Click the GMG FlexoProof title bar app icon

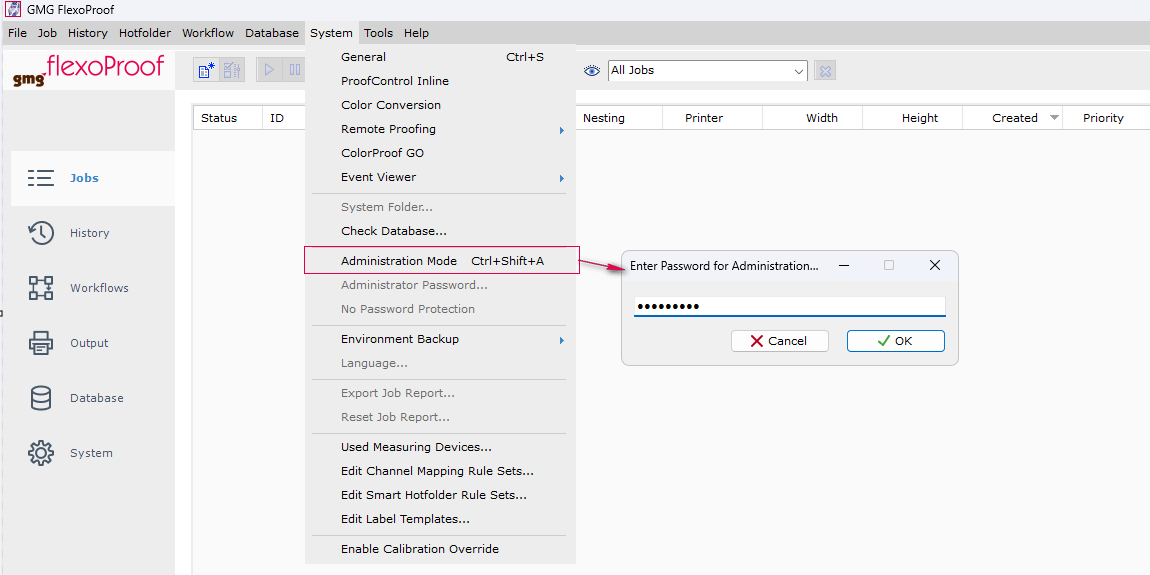13,10
